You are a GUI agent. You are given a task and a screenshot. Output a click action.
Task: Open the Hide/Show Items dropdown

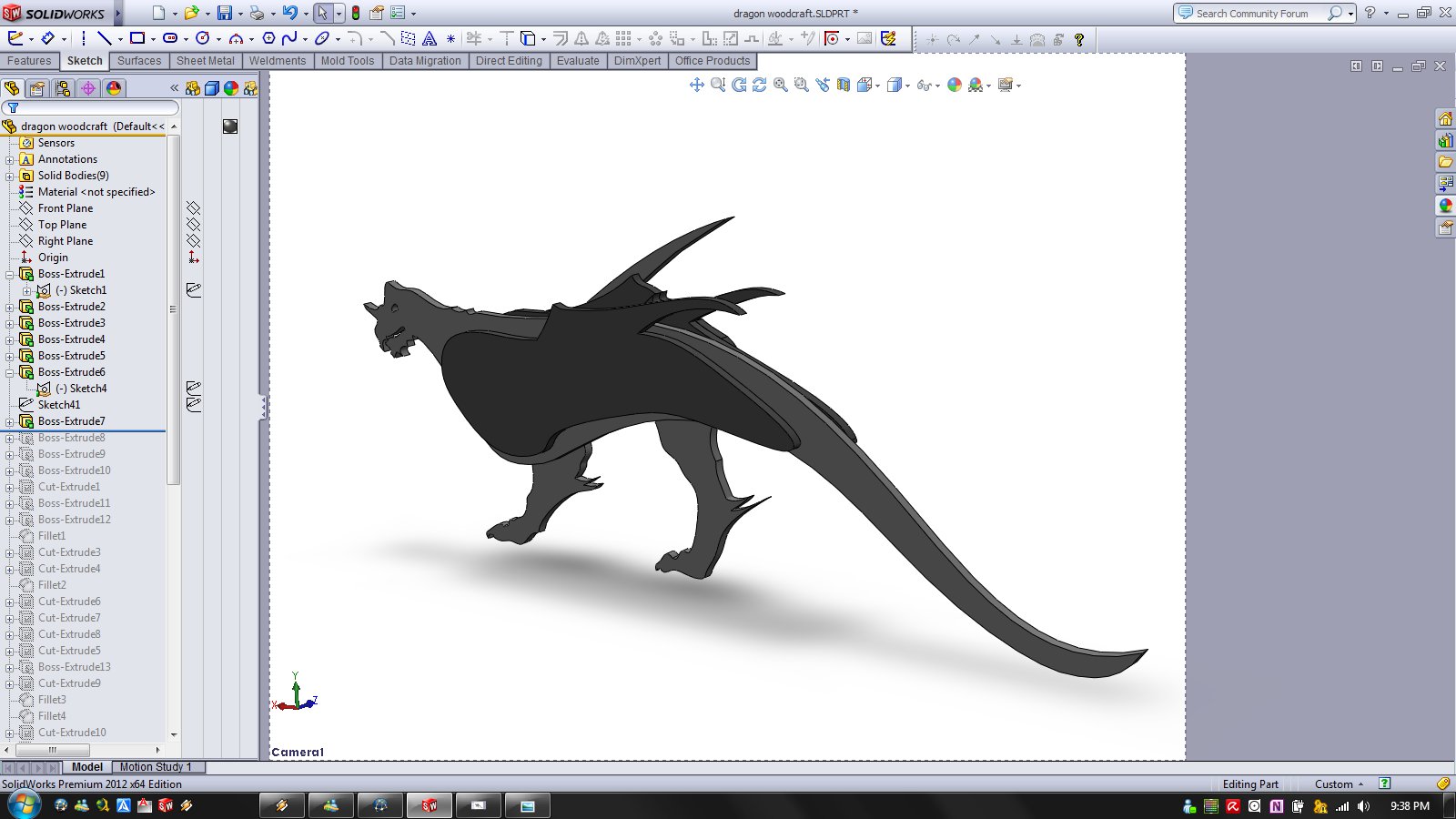coord(938,86)
